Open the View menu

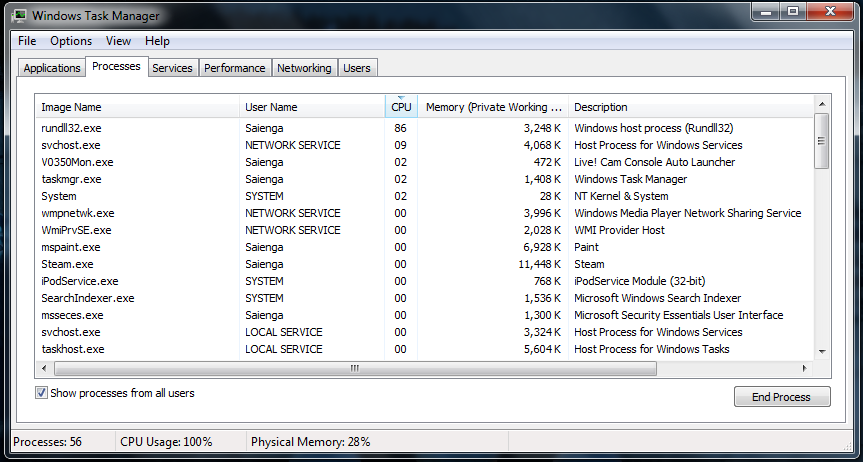[118, 41]
